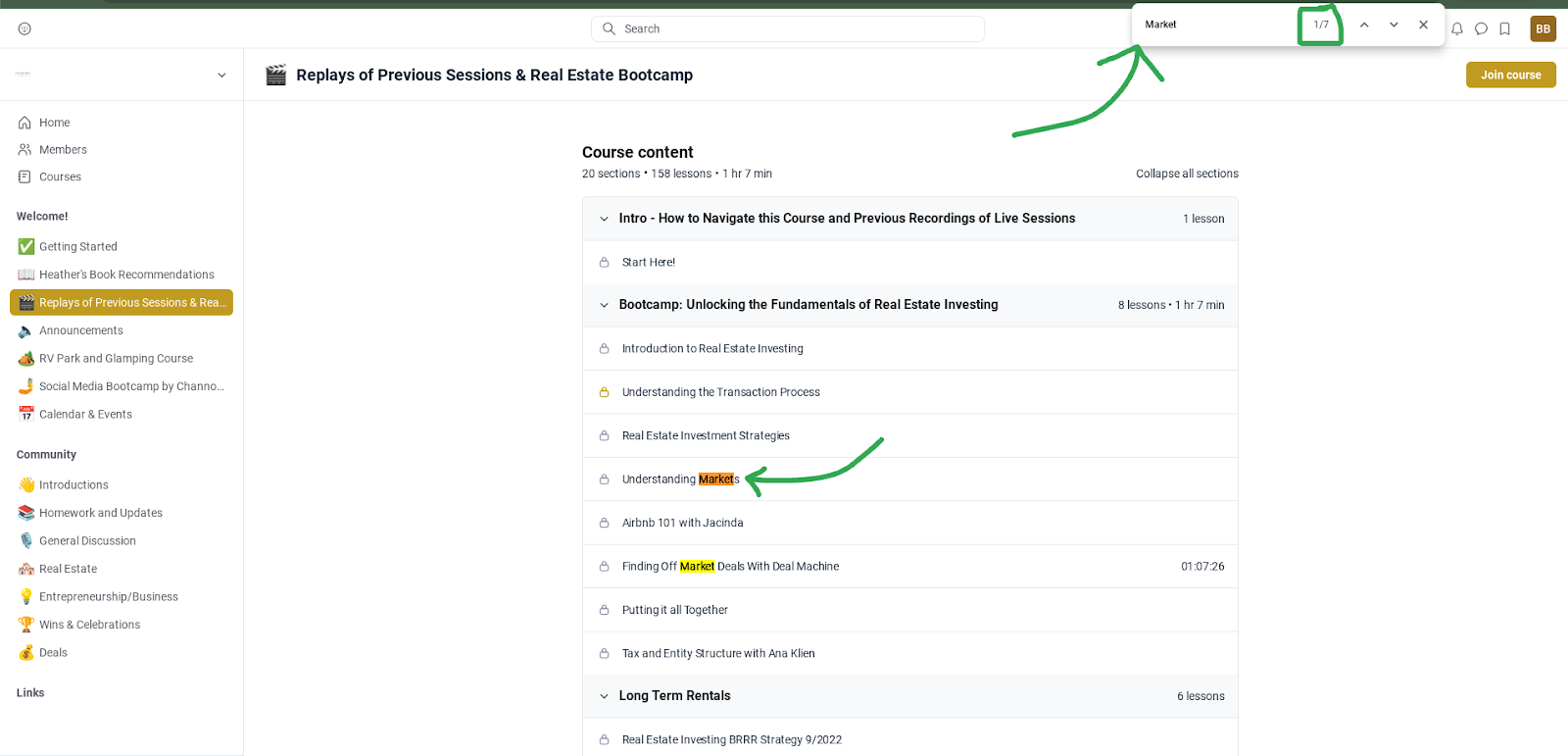Viewport: 1568px width, 756px height.
Task: Click the money bag Deals icon
Action: [26, 652]
